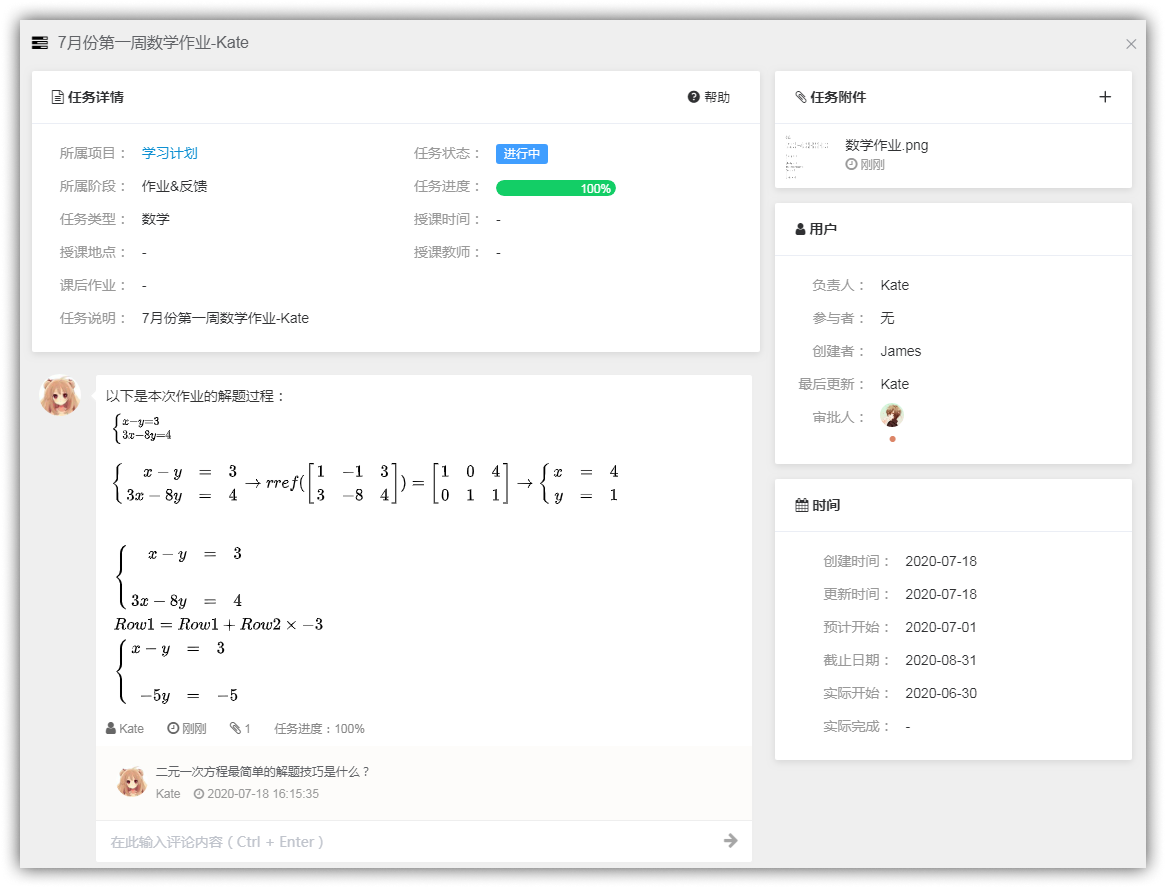Click the 100% task progress bar
Screen dimensions: 1166x888
[555, 188]
